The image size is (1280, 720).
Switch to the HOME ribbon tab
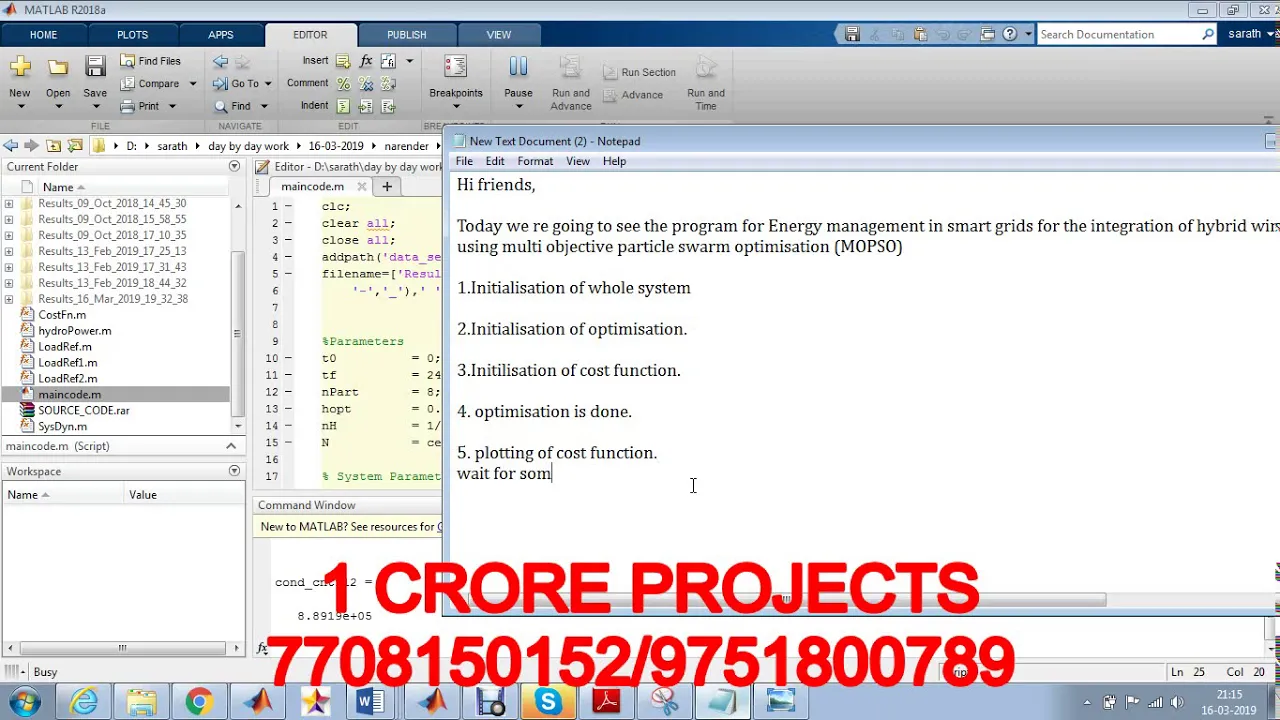coord(43,34)
